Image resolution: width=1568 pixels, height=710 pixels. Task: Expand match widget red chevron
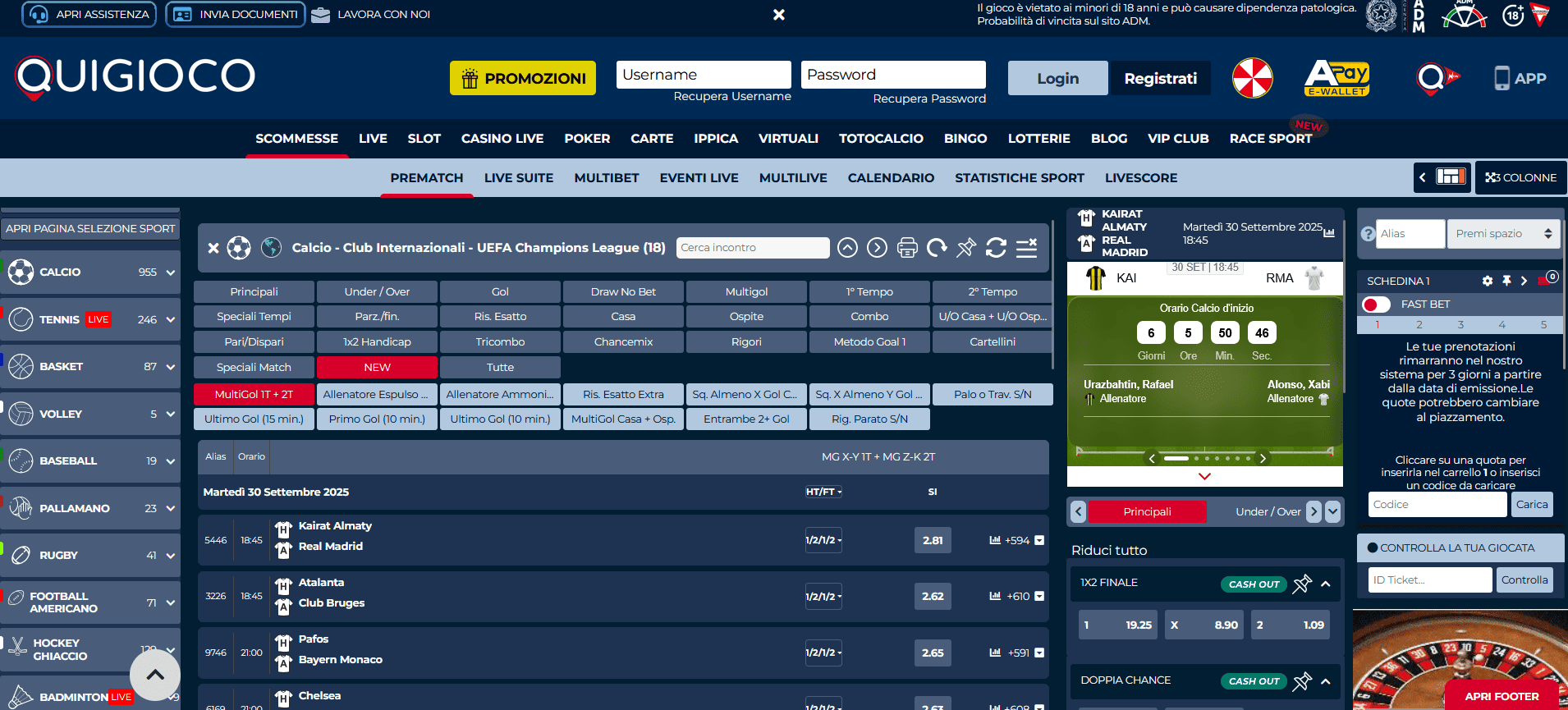tap(1204, 476)
